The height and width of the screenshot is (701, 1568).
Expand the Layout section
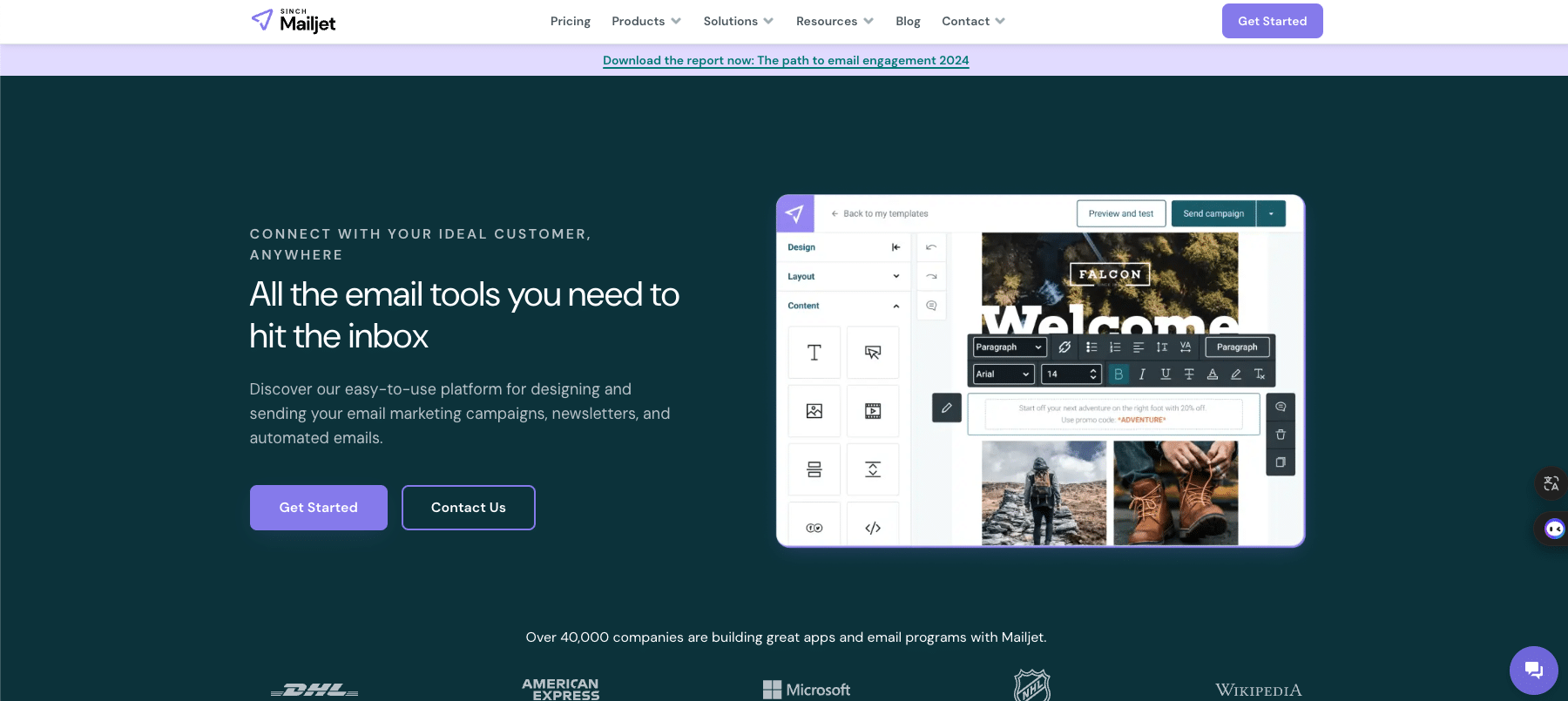[843, 276]
